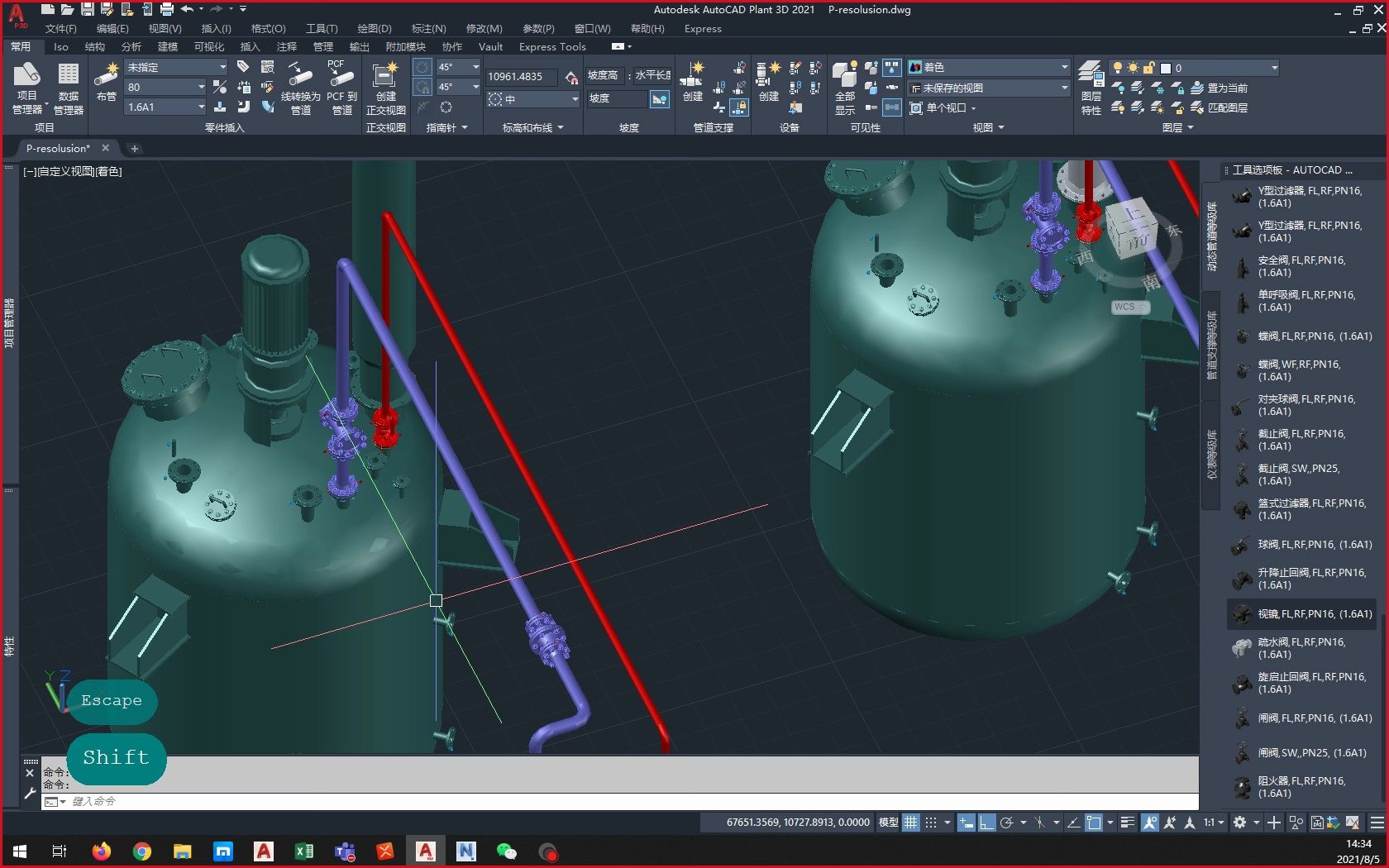
Task: Click the workspace switching gear icon
Action: (x=1239, y=823)
